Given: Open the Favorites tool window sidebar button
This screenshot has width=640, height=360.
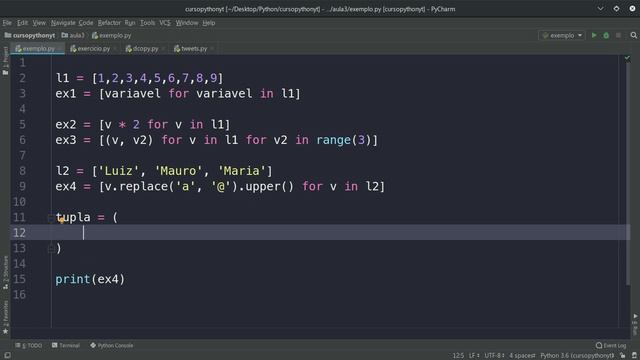Looking at the screenshot, I should [x=5, y=317].
